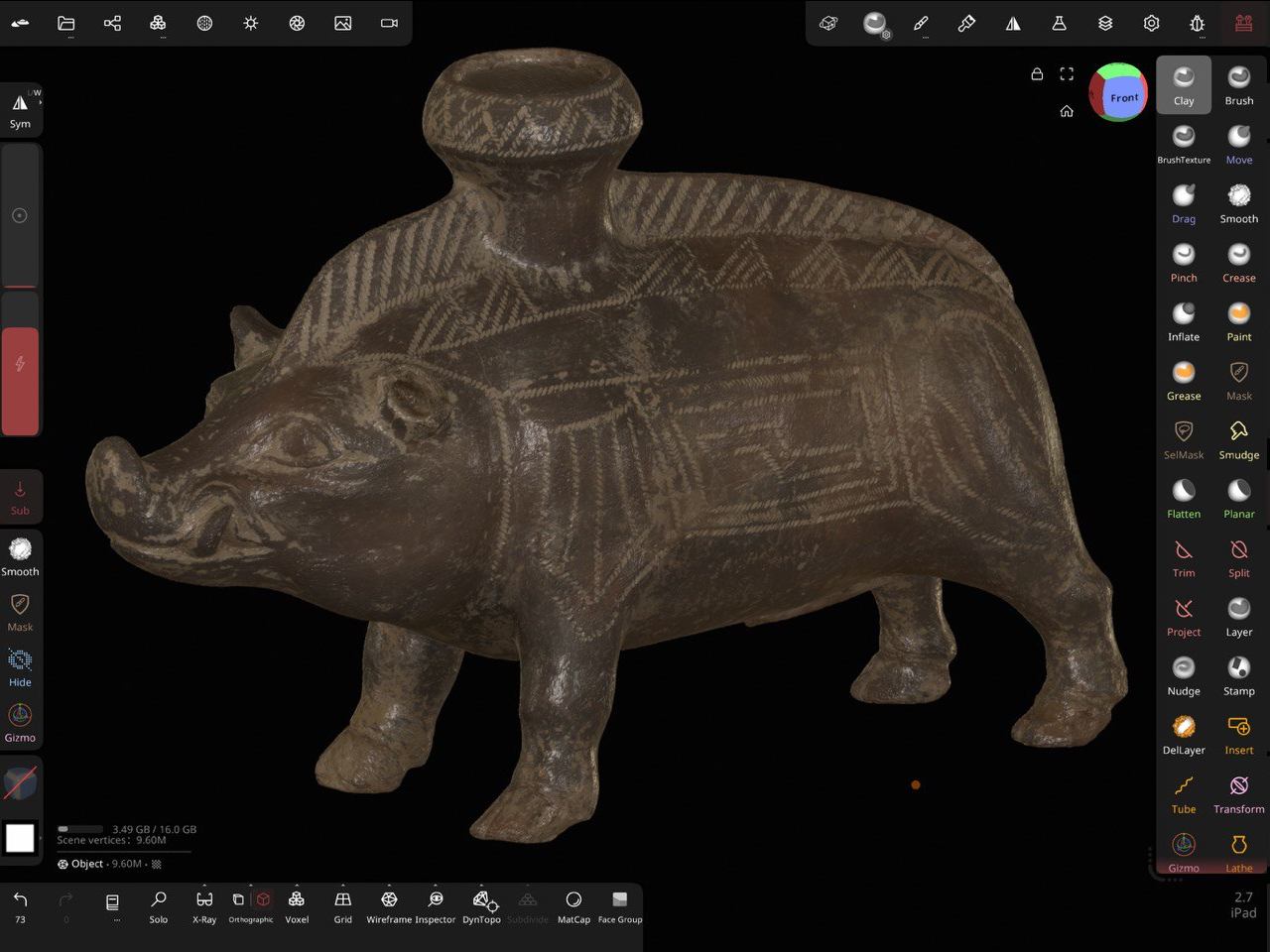
Task: Activate the Trim tool
Action: point(1184,556)
